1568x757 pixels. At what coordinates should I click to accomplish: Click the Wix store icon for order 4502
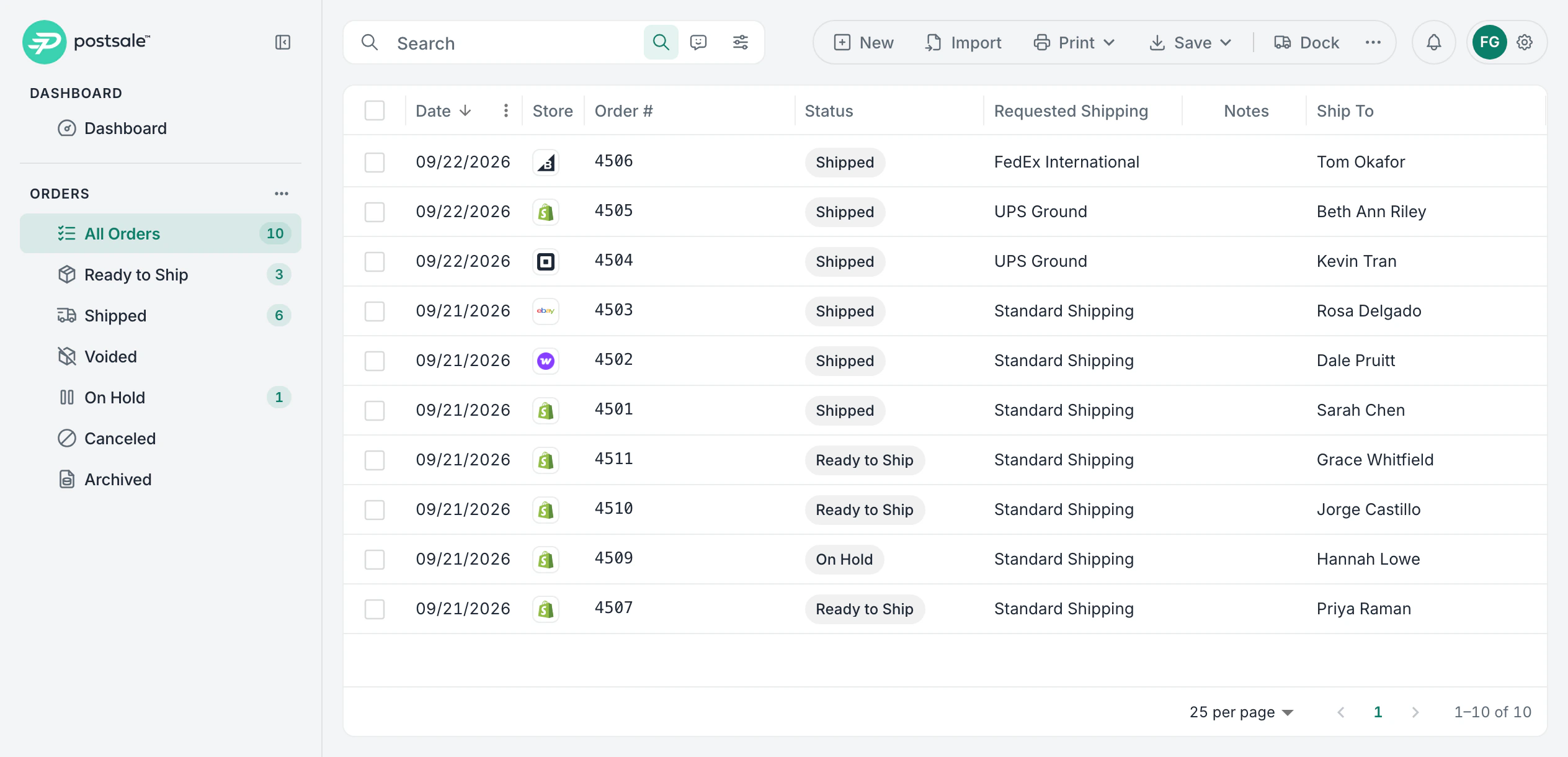coord(546,361)
